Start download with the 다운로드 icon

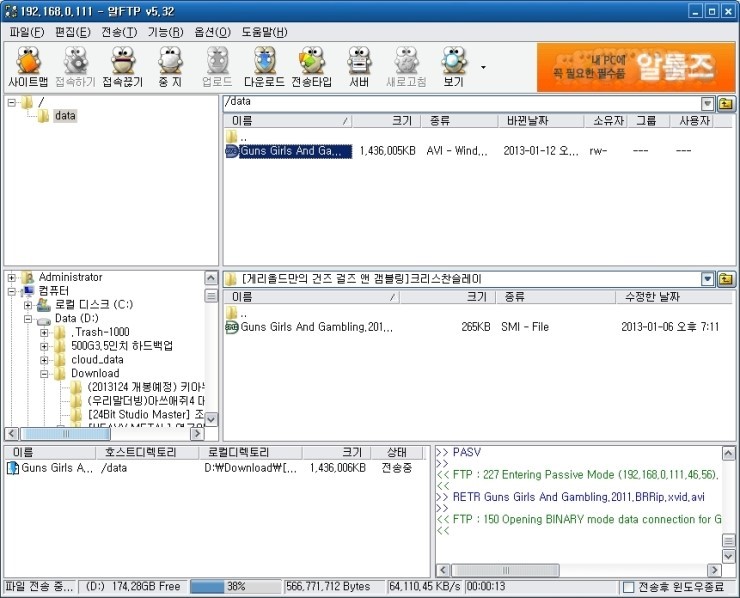point(264,67)
